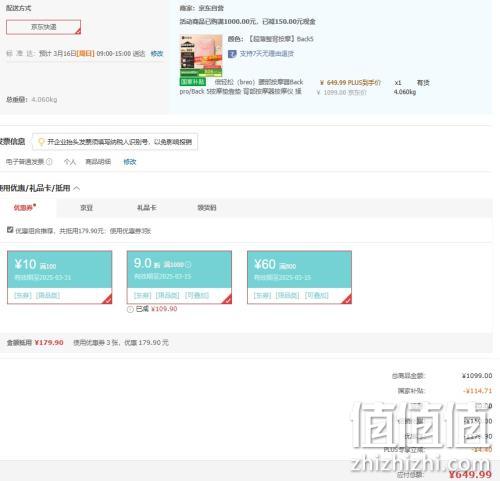This screenshot has height=481, width=500.
Task: Click the 总商品金额 ¥1099.00 value
Action: point(477,376)
